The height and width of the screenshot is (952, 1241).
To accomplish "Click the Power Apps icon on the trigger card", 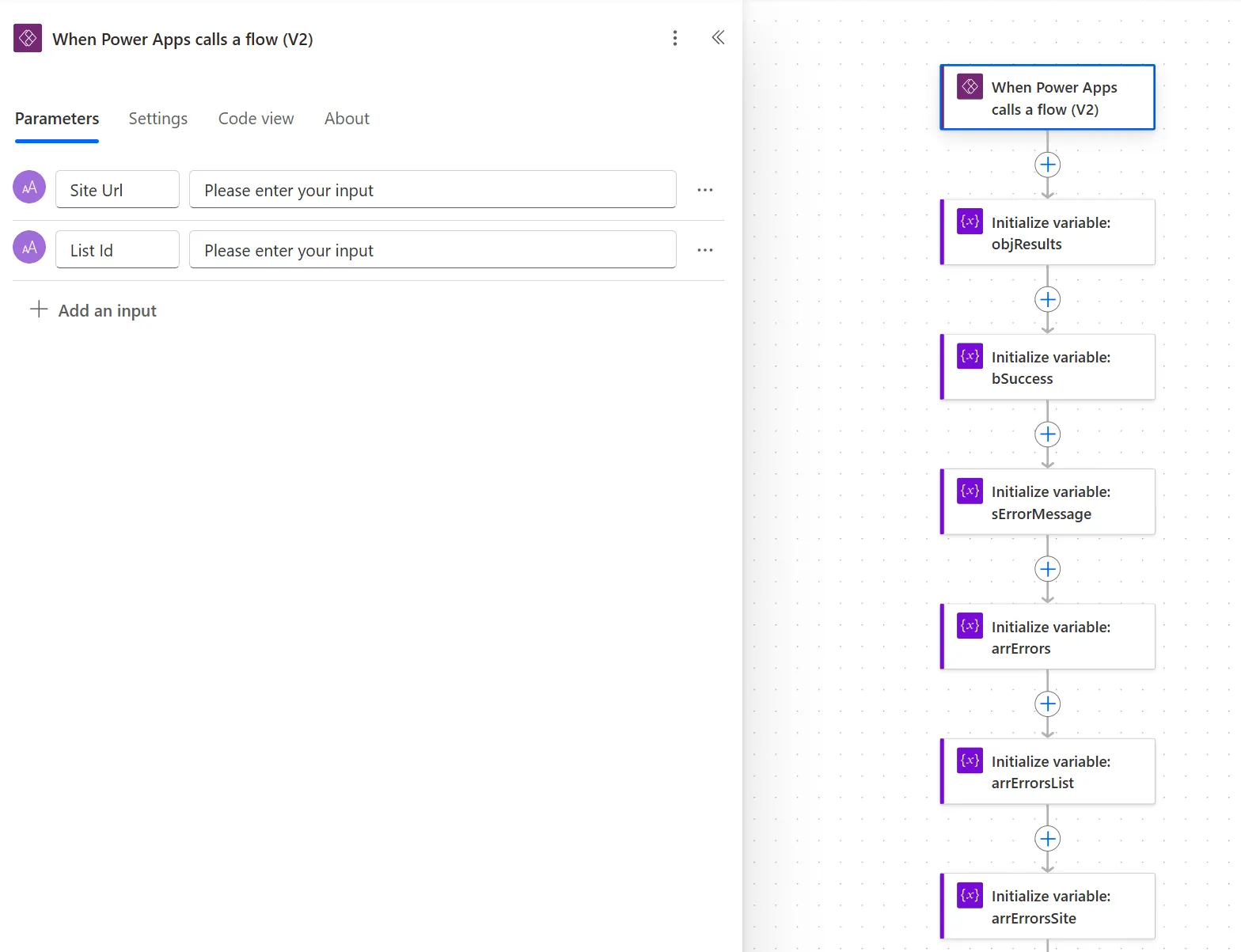I will coord(970,86).
